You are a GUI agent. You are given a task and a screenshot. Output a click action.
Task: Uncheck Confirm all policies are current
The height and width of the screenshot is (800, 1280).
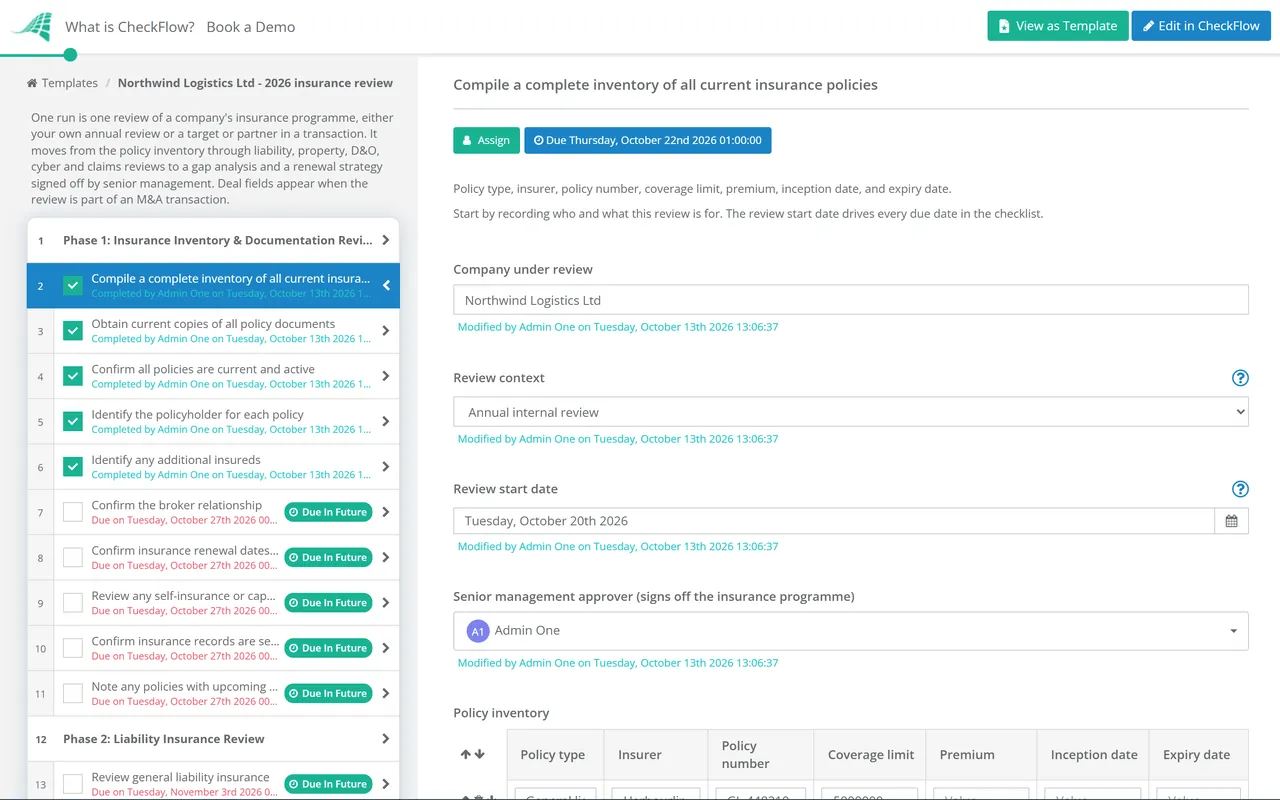(73, 376)
